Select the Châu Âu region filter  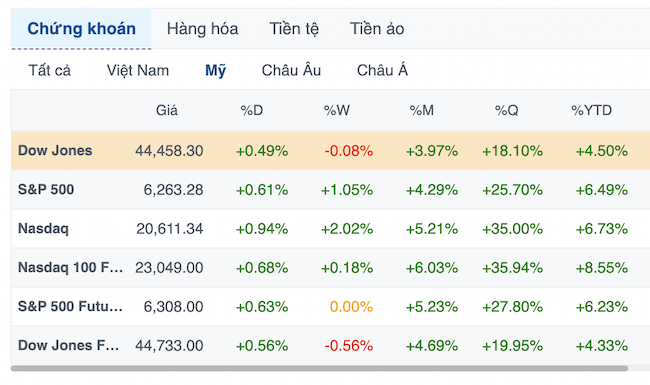click(x=291, y=70)
